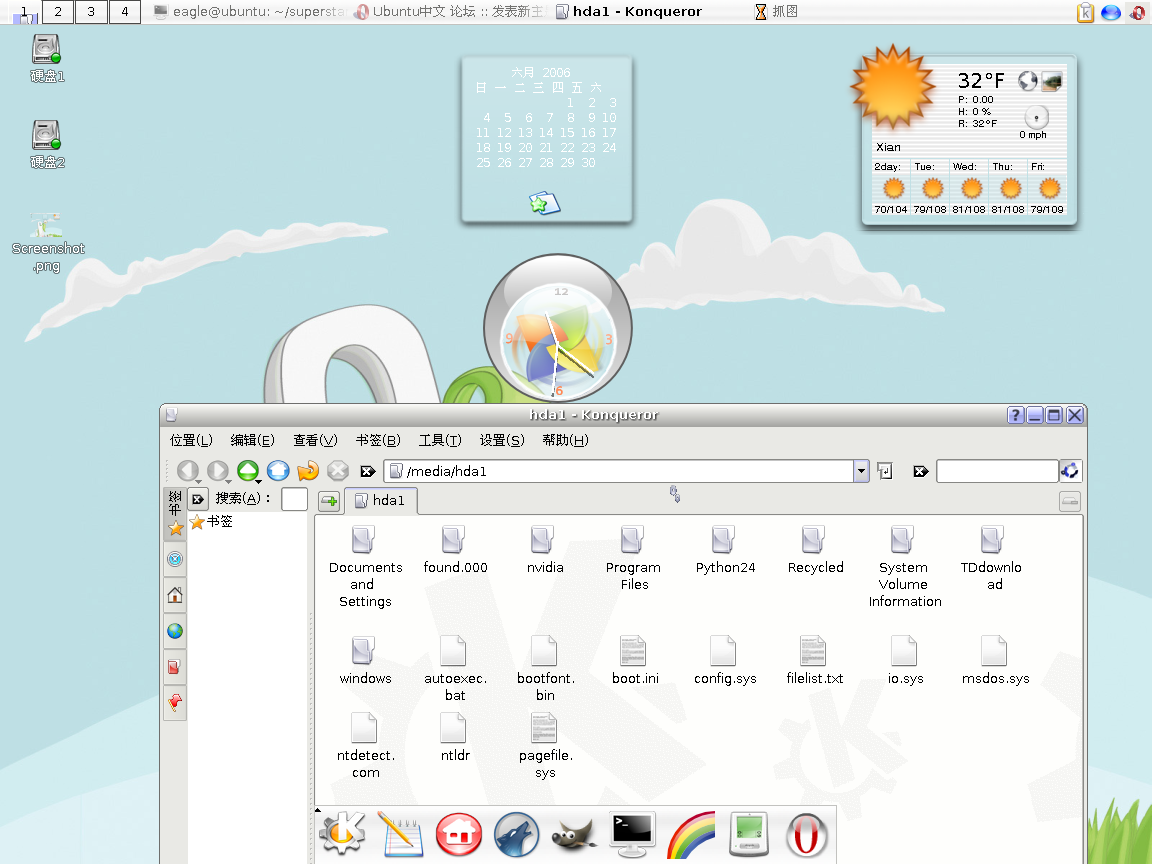Open the 书签(B) menu
The height and width of the screenshot is (864, 1152).
[x=378, y=440]
